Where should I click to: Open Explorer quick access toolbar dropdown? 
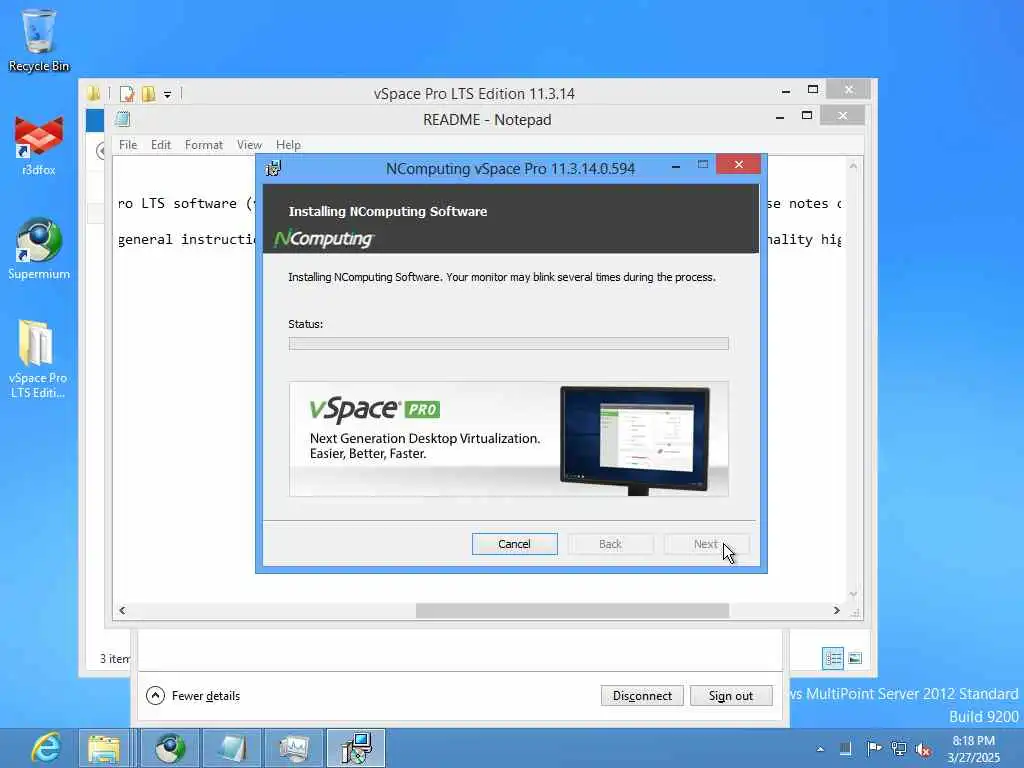tap(168, 95)
